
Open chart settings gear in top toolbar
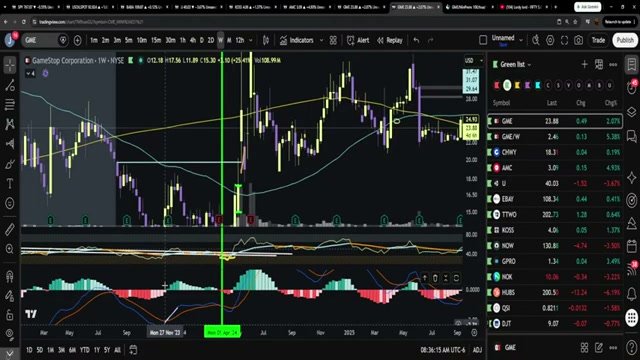pyautogui.click(x=550, y=40)
